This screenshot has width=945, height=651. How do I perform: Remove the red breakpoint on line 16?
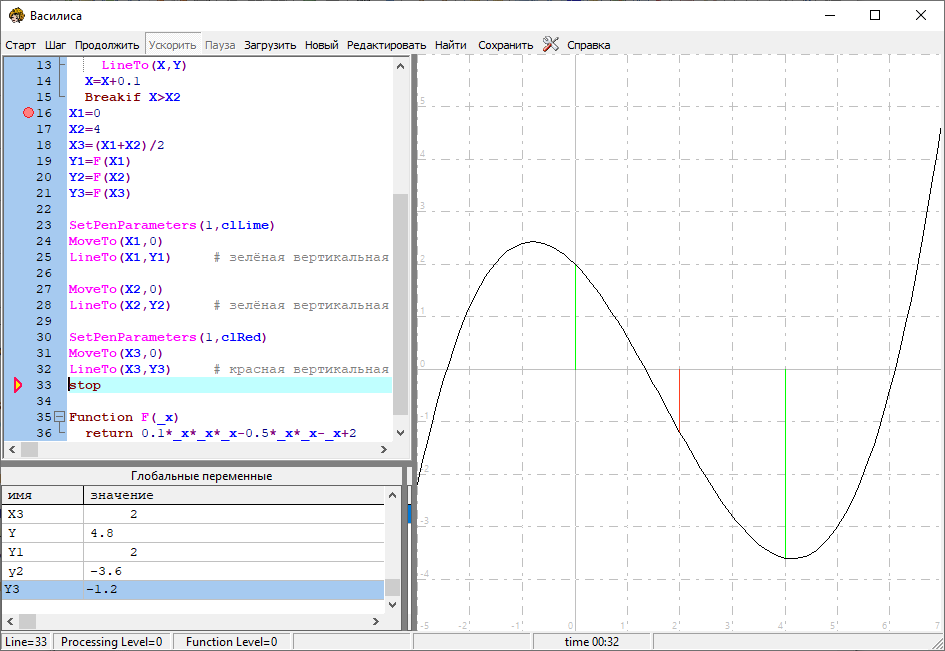(28, 113)
